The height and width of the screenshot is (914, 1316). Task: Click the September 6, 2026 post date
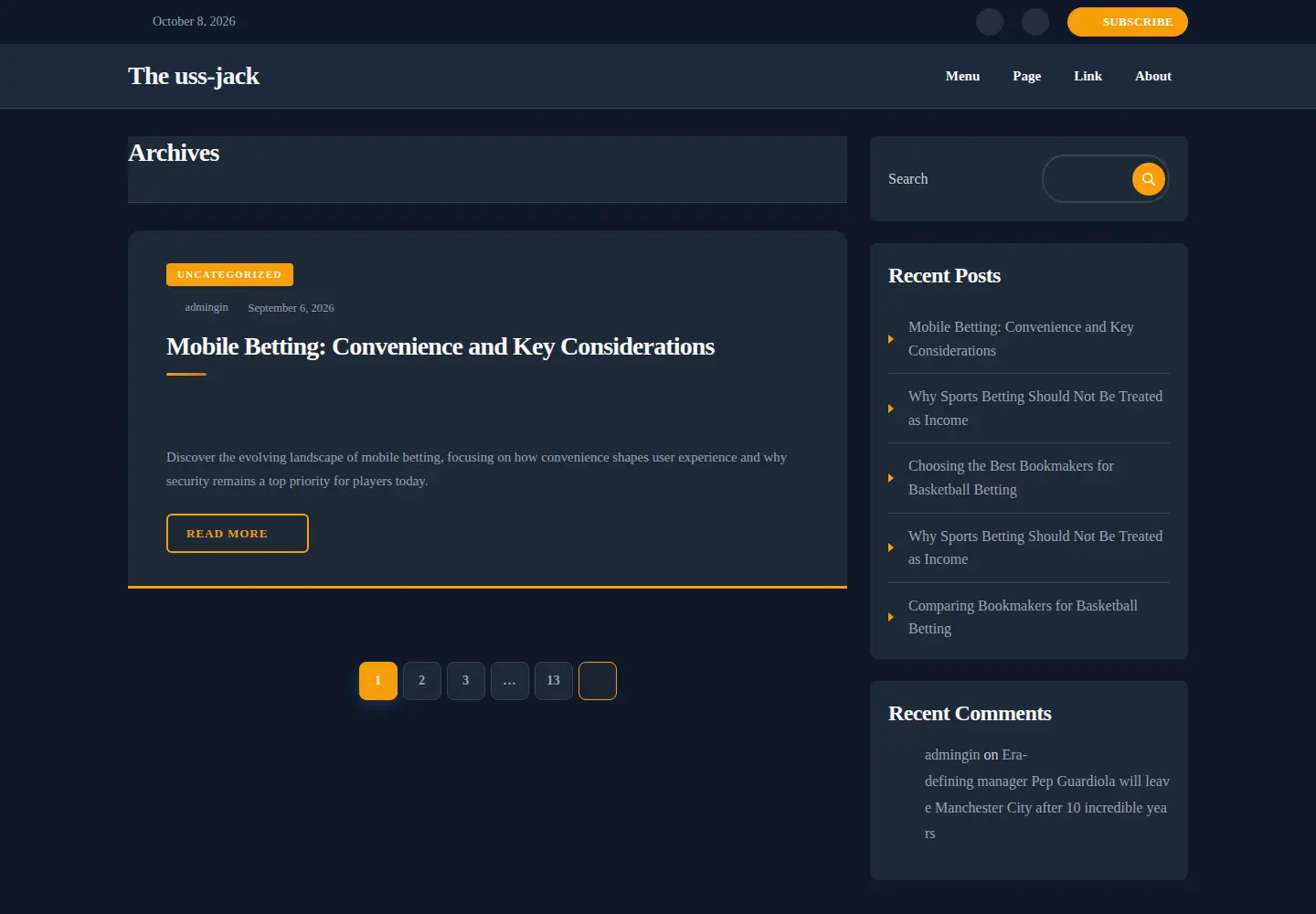291,308
